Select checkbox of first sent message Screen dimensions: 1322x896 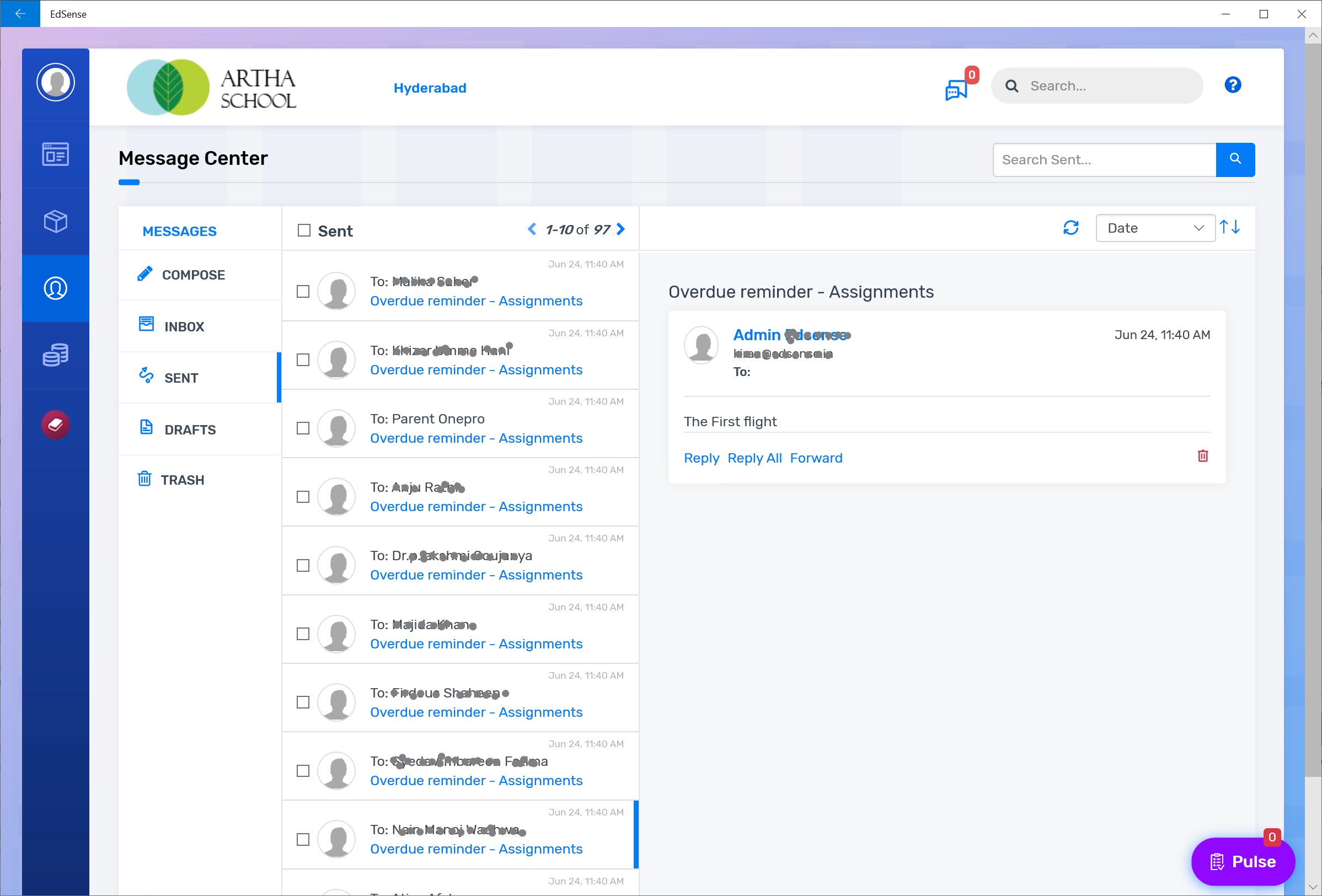[303, 292]
